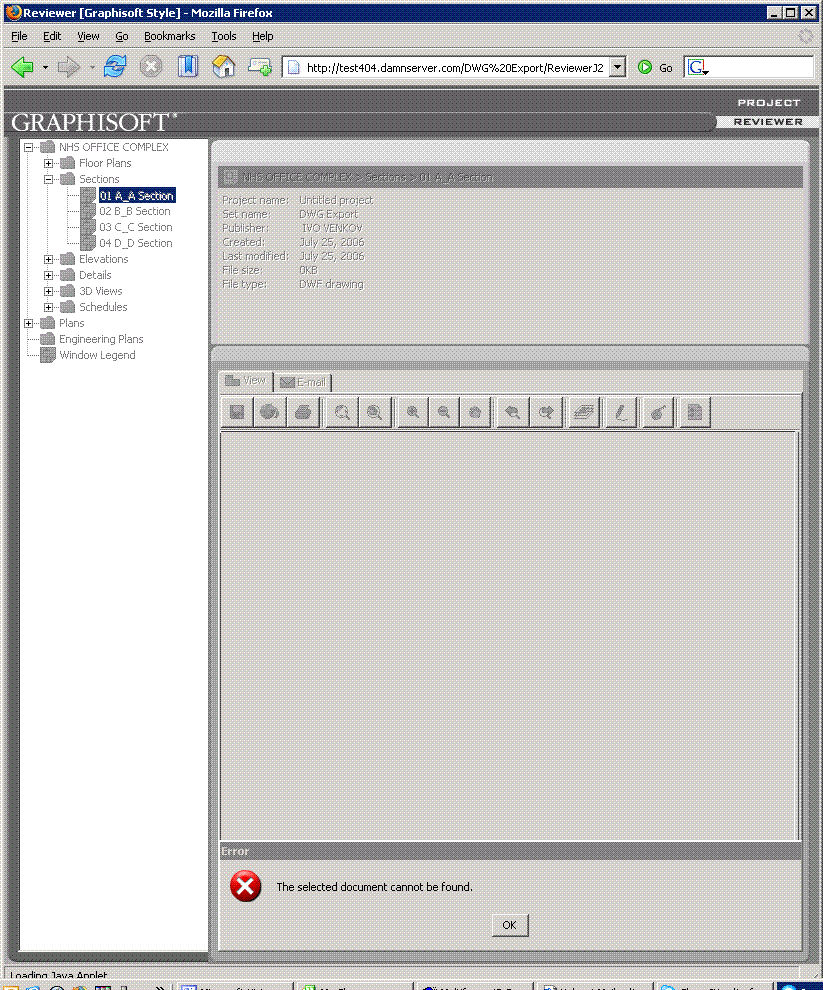Open the Edit menu

tap(52, 36)
